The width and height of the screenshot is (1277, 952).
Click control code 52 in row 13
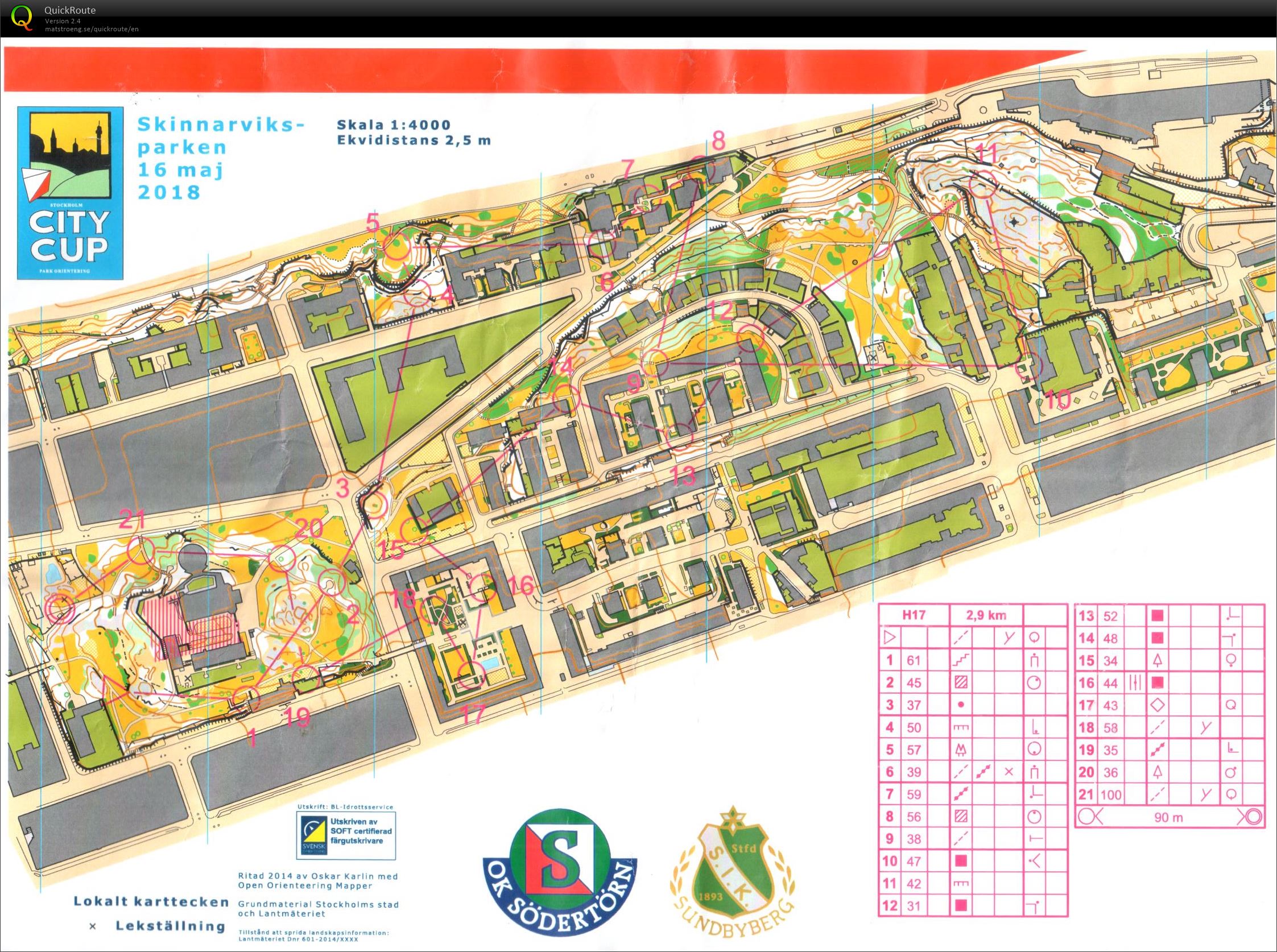(1110, 616)
